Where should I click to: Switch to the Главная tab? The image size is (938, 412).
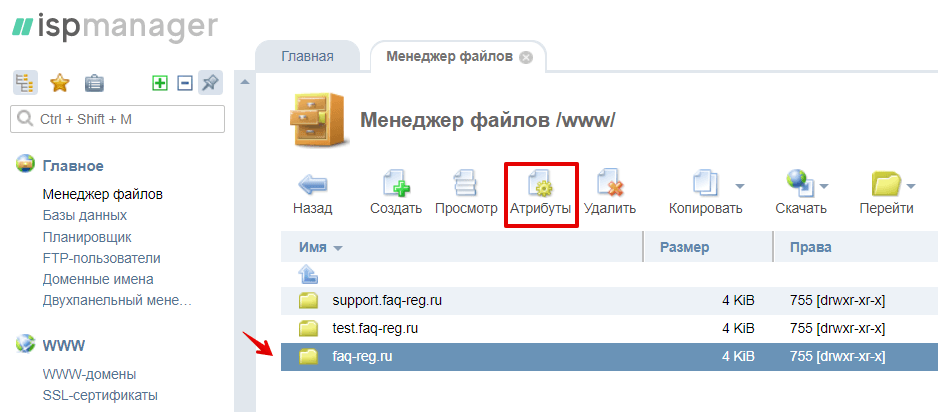click(x=307, y=57)
